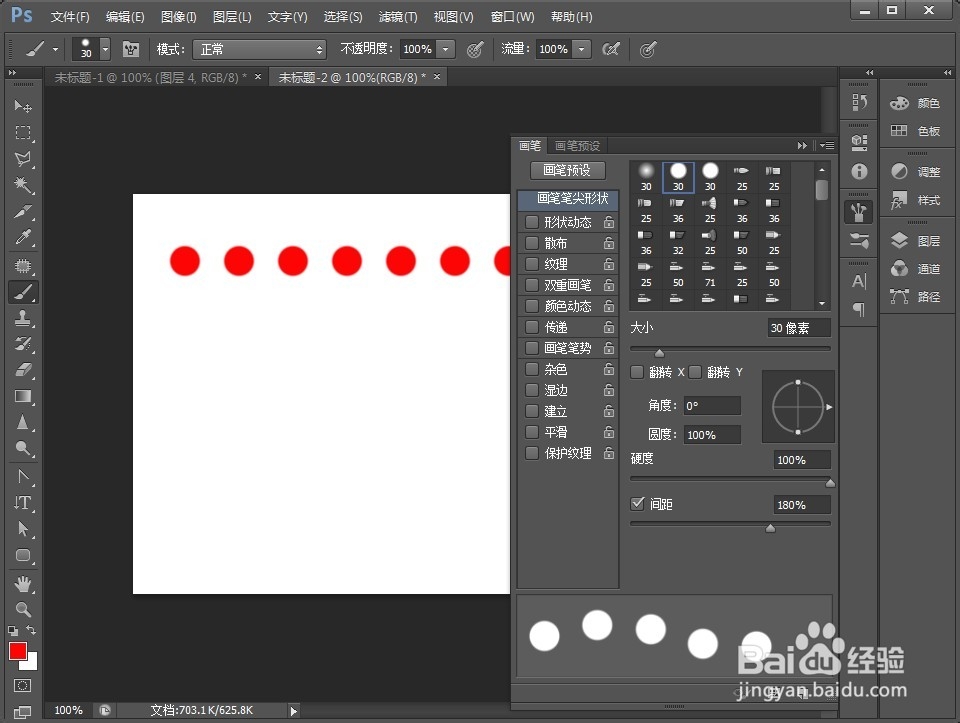The height and width of the screenshot is (723, 960).
Task: Open the tool preset picker arrow
Action: tap(55, 49)
